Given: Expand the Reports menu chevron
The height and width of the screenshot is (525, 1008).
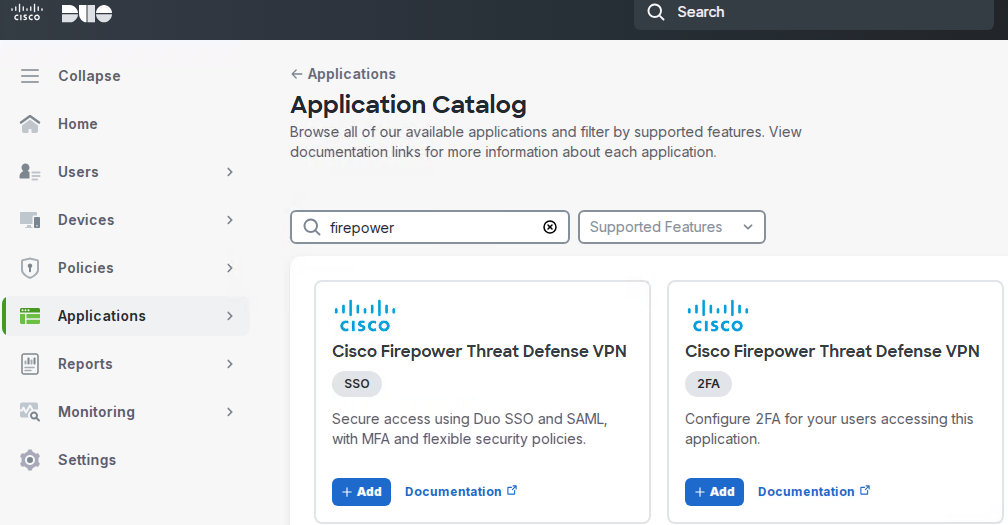Looking at the screenshot, I should coord(230,364).
